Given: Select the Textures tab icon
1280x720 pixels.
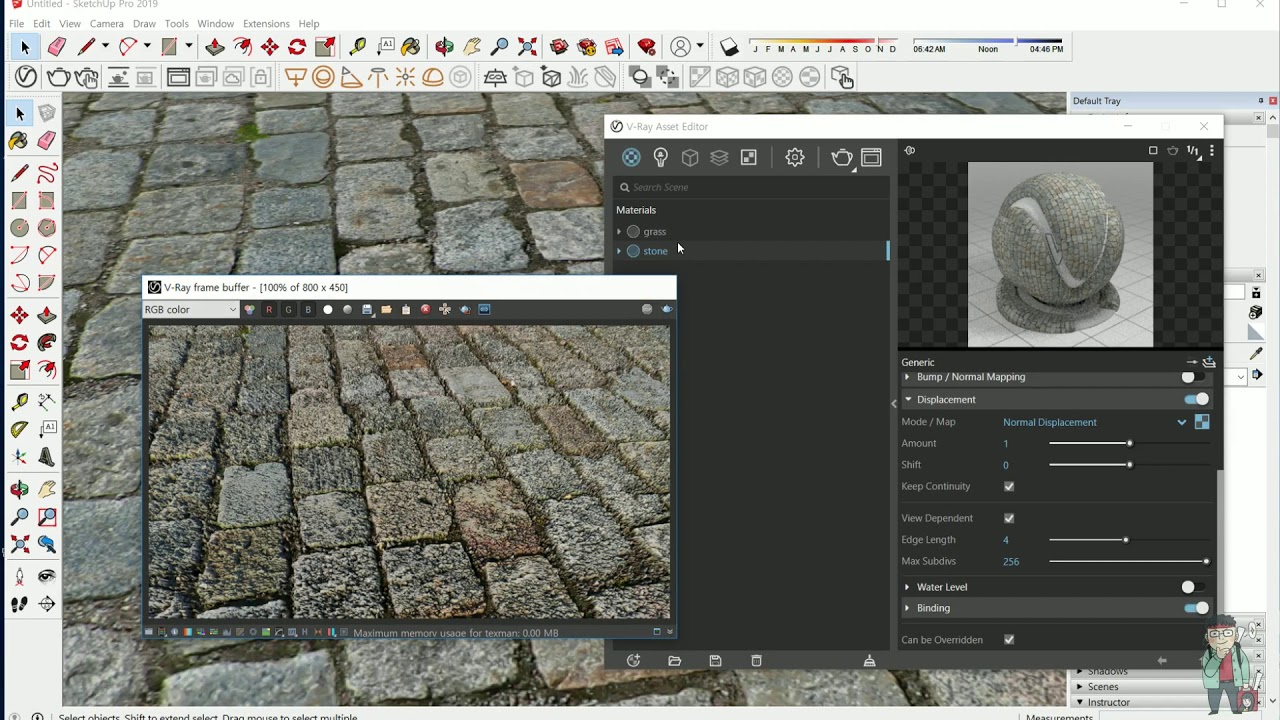Looking at the screenshot, I should (749, 157).
